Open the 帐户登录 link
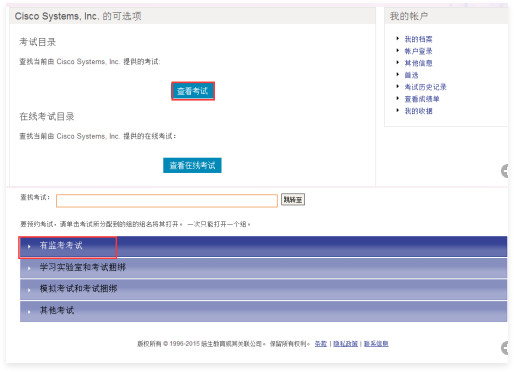 (418, 51)
